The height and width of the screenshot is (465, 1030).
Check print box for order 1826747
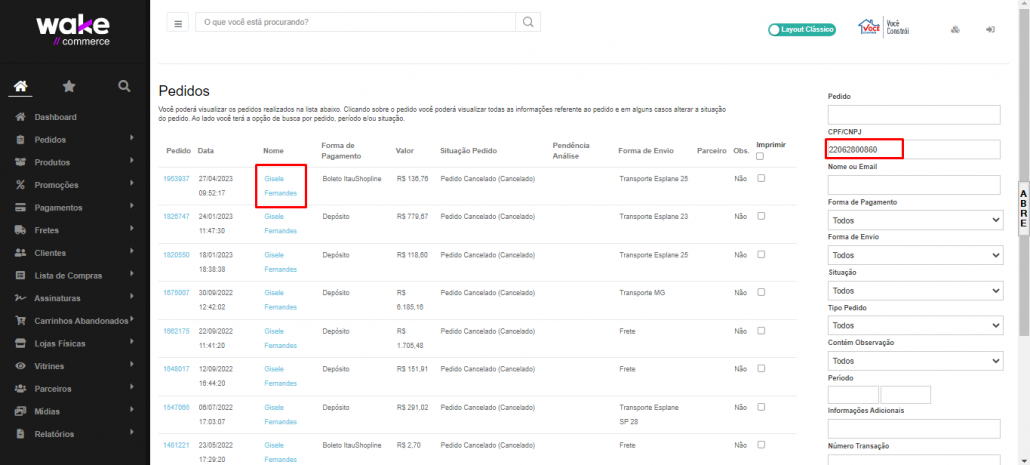click(762, 216)
